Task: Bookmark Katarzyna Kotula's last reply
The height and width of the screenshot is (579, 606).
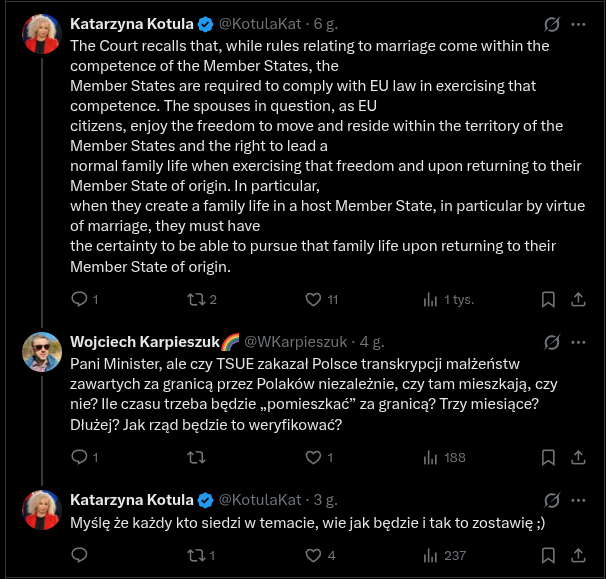Action: click(548, 555)
